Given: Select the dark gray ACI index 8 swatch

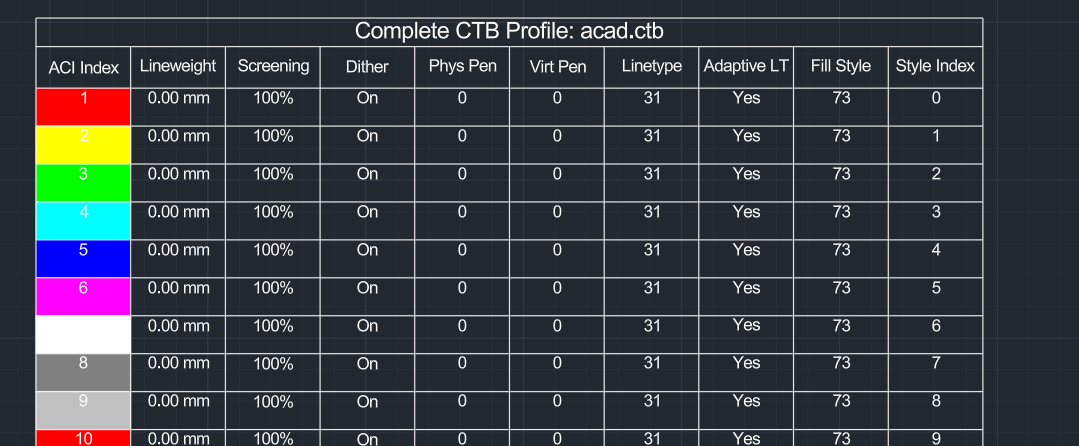Looking at the screenshot, I should (x=83, y=372).
